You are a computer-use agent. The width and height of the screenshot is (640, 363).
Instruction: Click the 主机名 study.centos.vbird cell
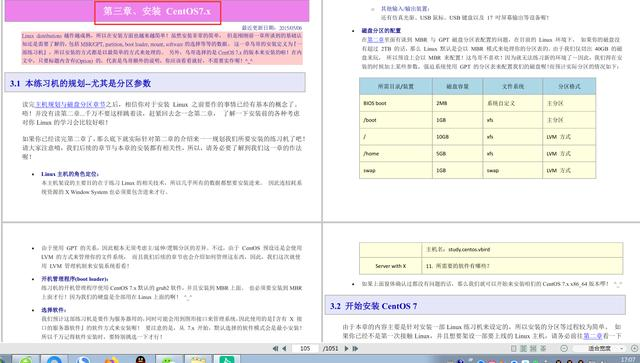click(522, 249)
